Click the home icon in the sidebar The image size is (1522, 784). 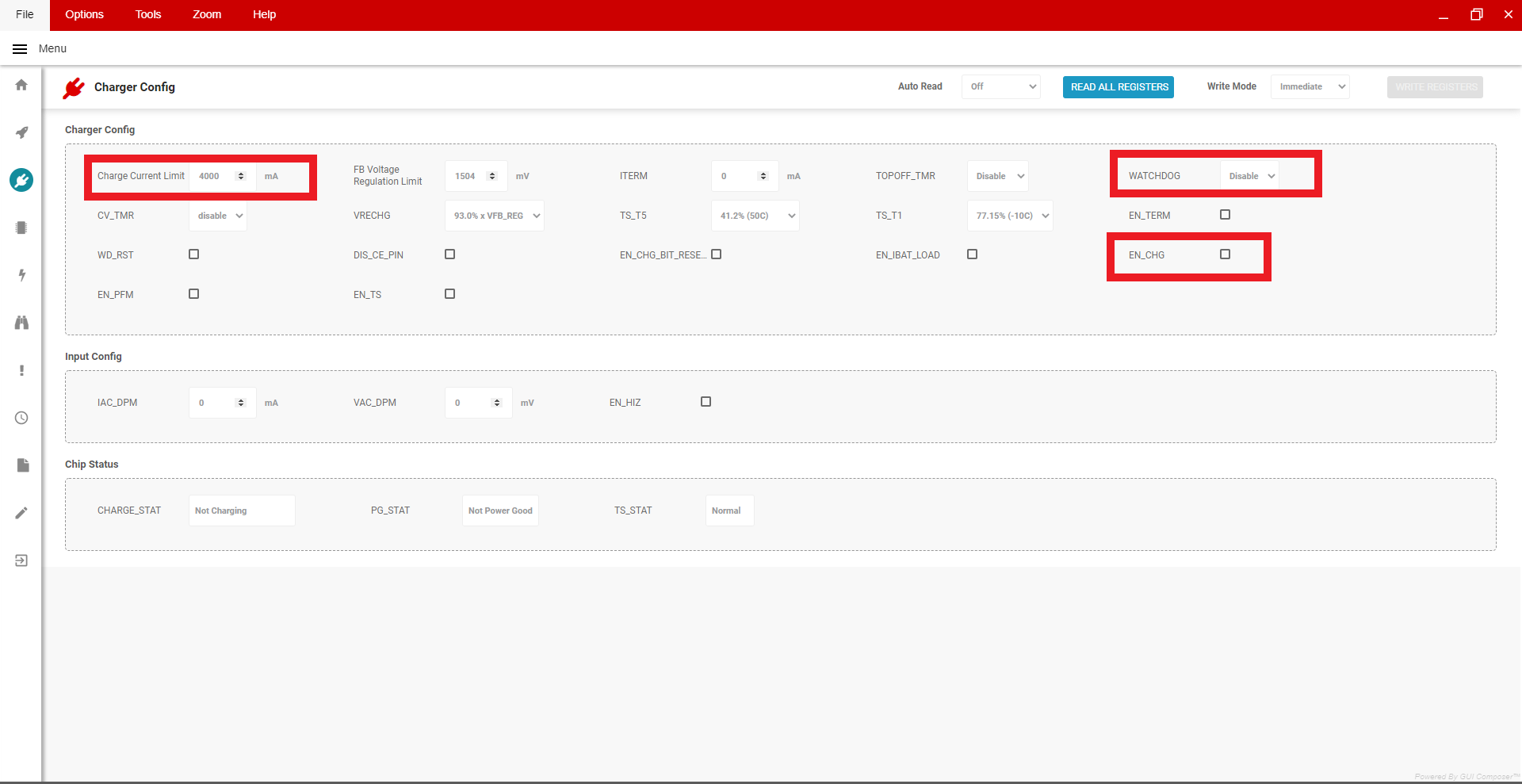pos(21,85)
